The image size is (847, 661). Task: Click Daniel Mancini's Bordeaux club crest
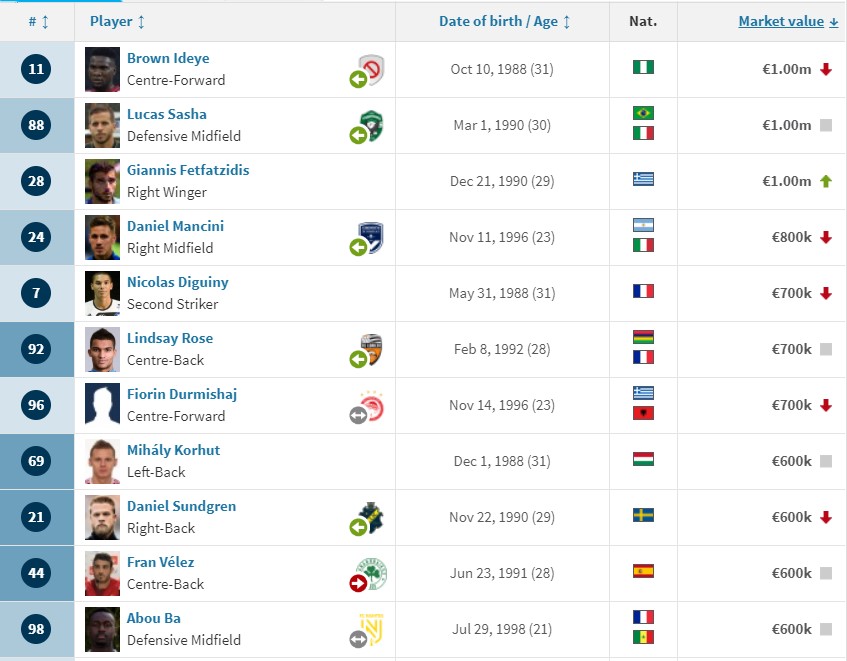[371, 238]
